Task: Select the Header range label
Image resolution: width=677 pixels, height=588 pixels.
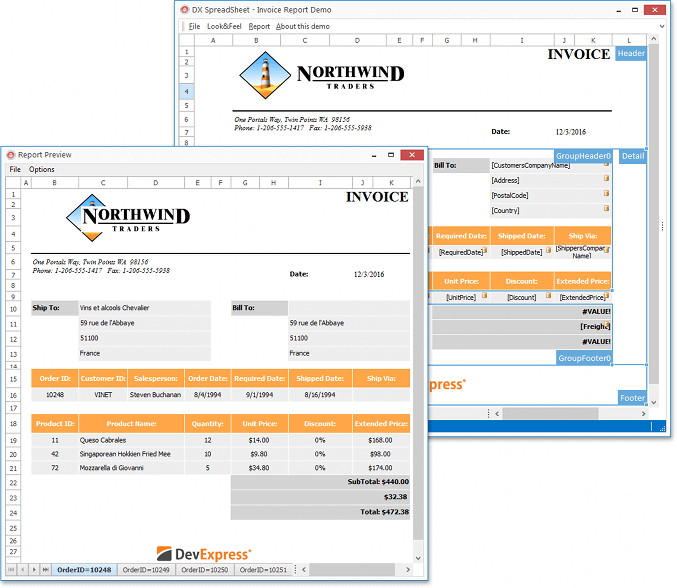Action: tap(631, 54)
